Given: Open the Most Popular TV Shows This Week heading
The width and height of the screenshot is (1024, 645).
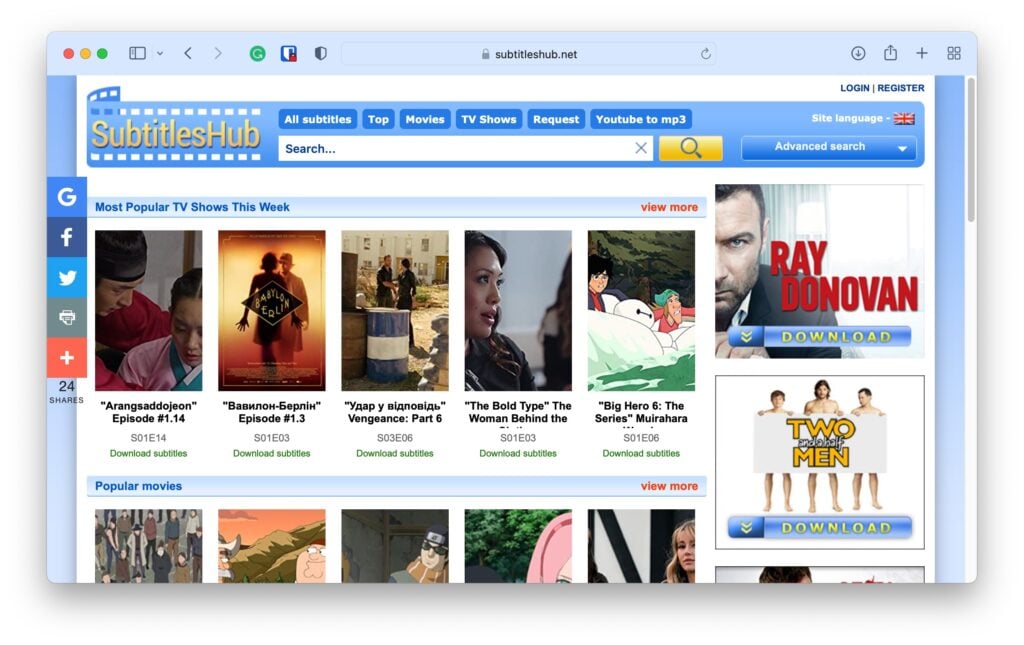Looking at the screenshot, I should pyautogui.click(x=192, y=207).
